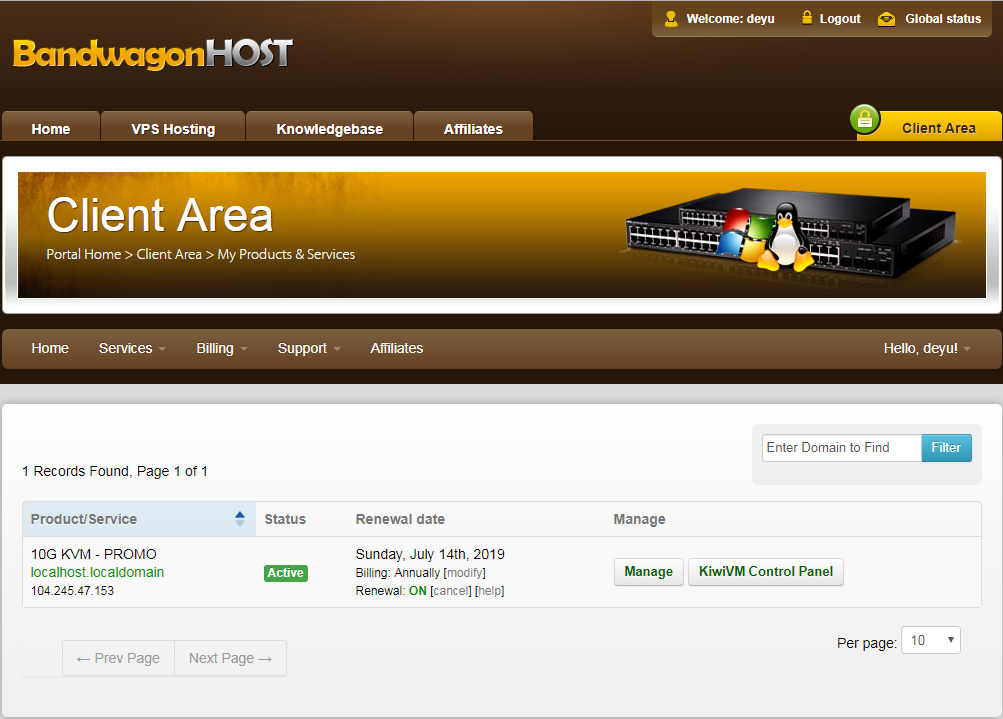1003x719 pixels.
Task: Click Portal Home in the breadcrumb
Action: pos(84,254)
